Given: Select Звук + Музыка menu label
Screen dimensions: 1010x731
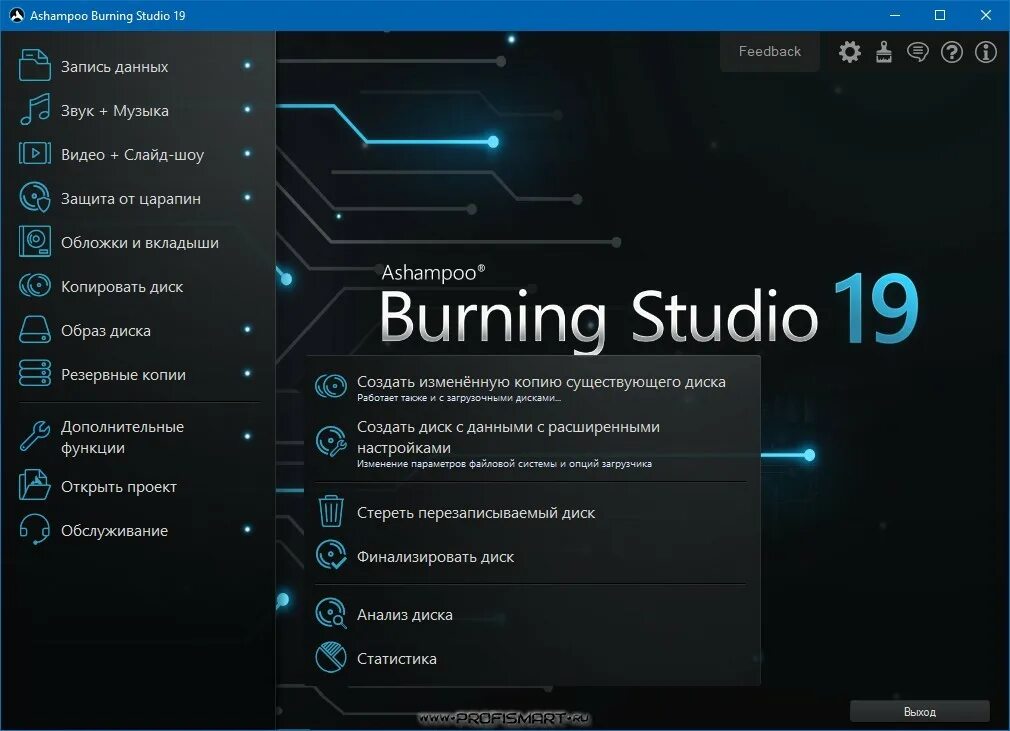Looking at the screenshot, I should click(115, 111).
